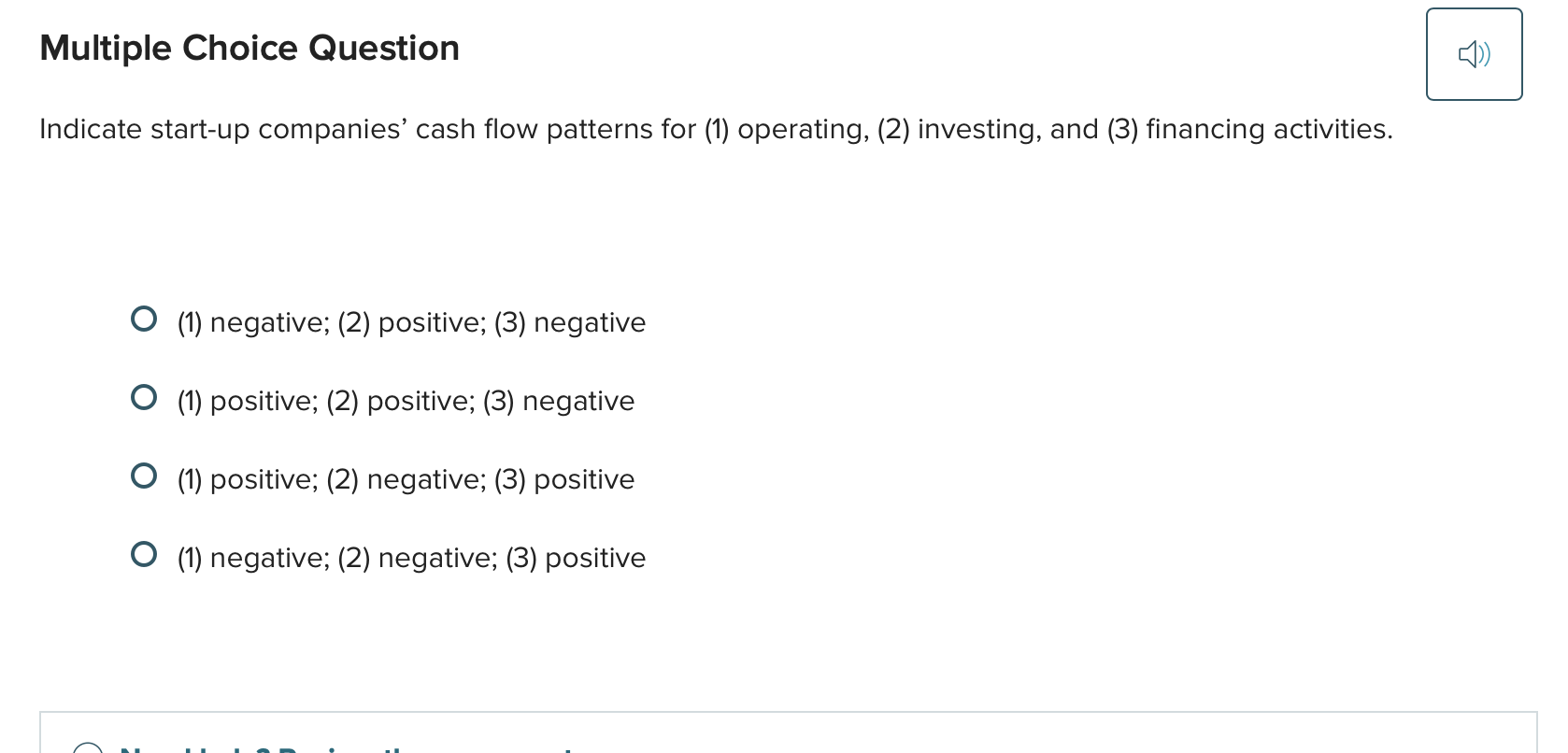The width and height of the screenshot is (1568, 753).
Task: Select the question prompt about cash flow patterns
Action: click(716, 129)
